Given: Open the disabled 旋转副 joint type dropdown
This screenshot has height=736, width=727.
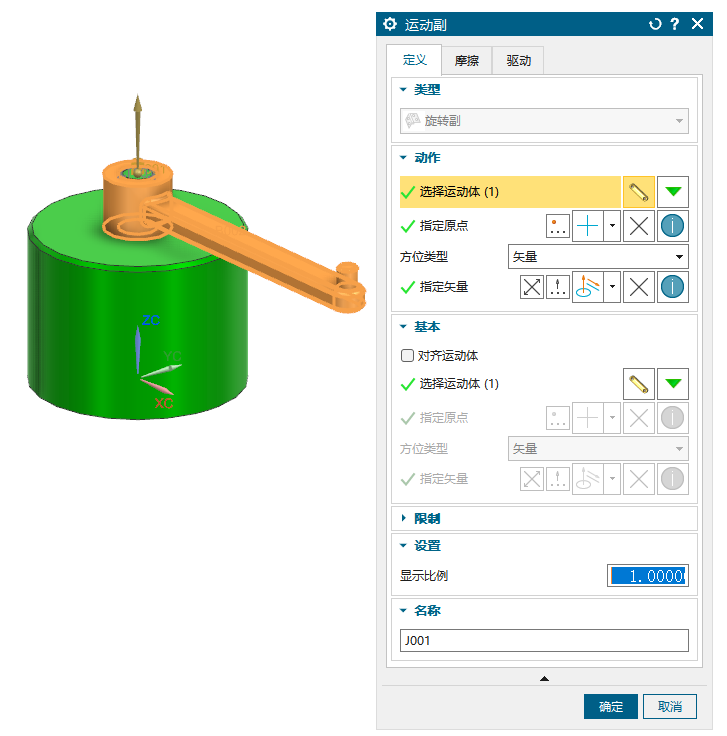Looking at the screenshot, I should pos(544,121).
